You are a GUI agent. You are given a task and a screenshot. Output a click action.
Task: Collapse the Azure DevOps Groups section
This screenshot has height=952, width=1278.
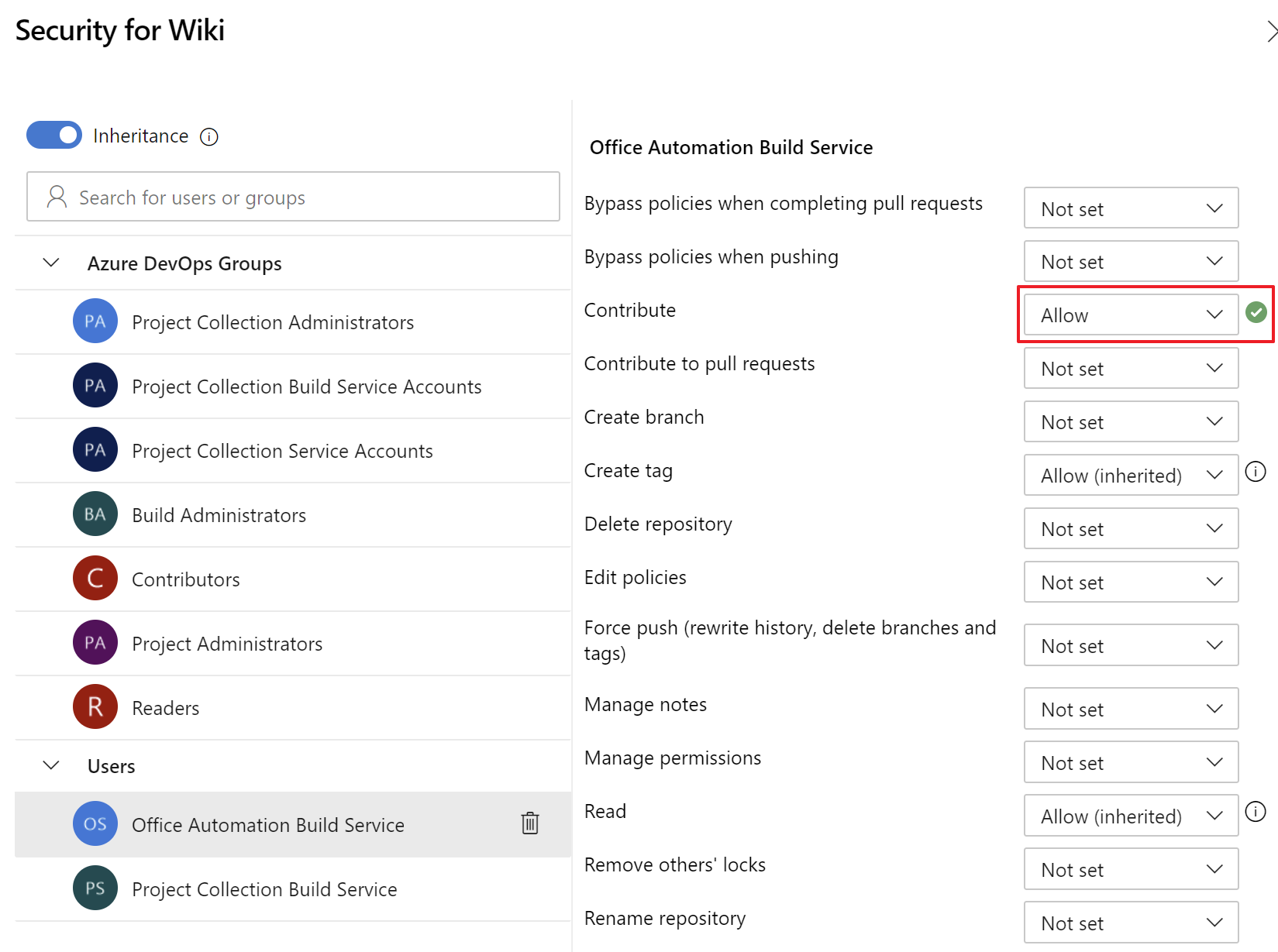51,263
